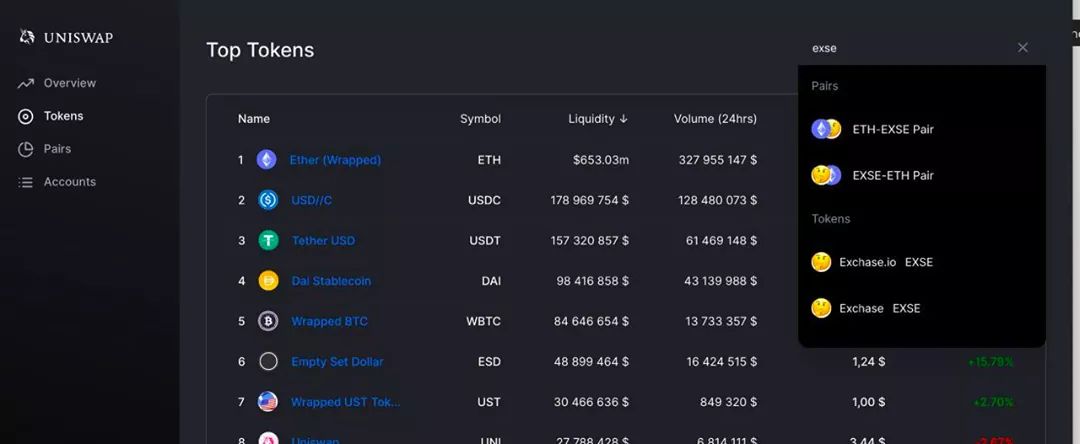Click the Wrapped BTC token icon
The image size is (1080, 444).
click(268, 321)
